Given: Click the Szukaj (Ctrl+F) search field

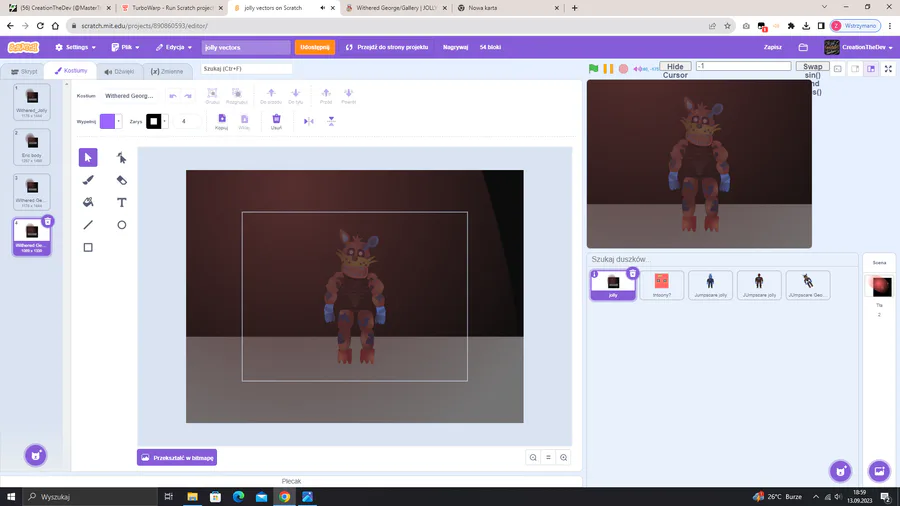Looking at the screenshot, I should pos(246,68).
